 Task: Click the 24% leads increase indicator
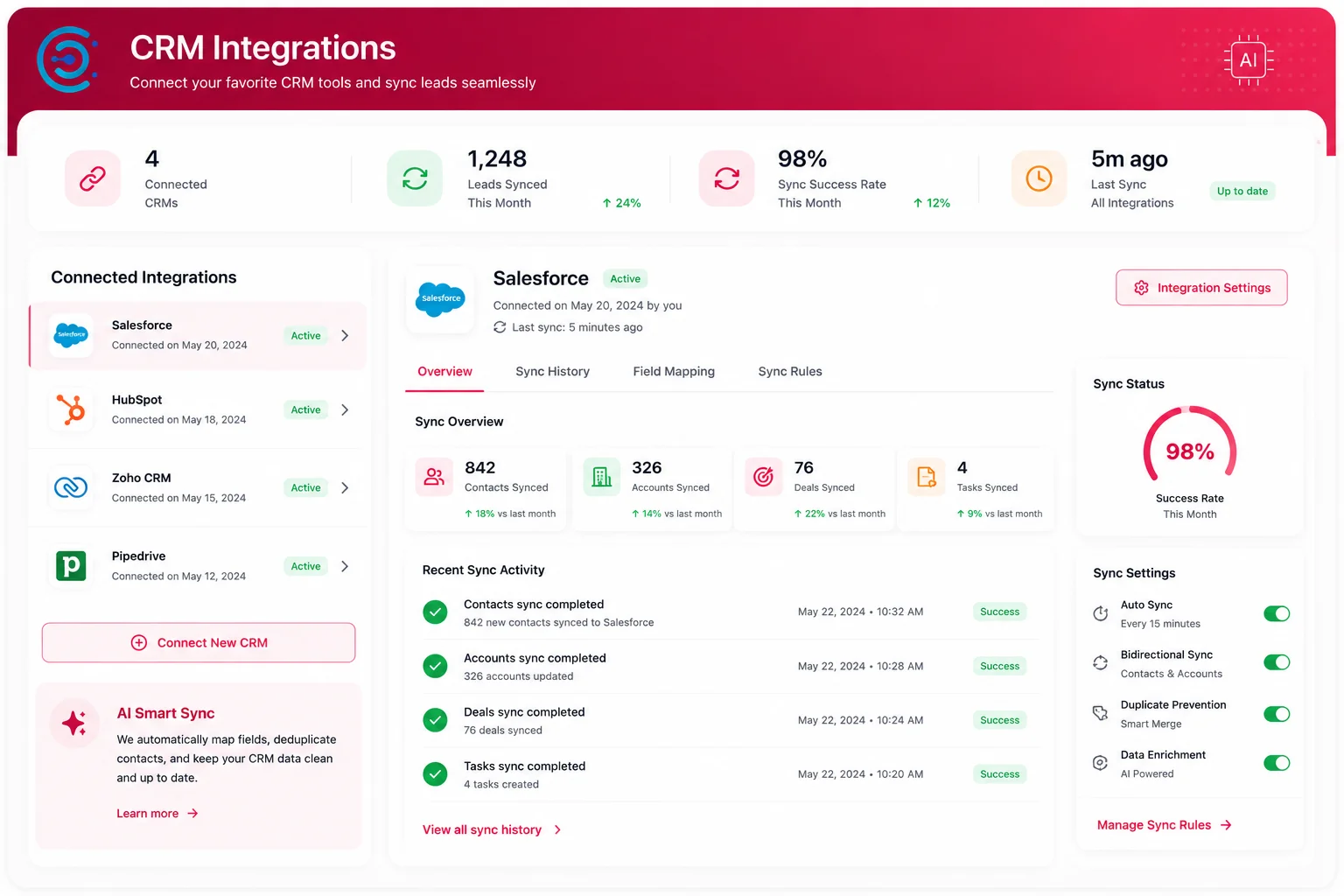coord(621,203)
